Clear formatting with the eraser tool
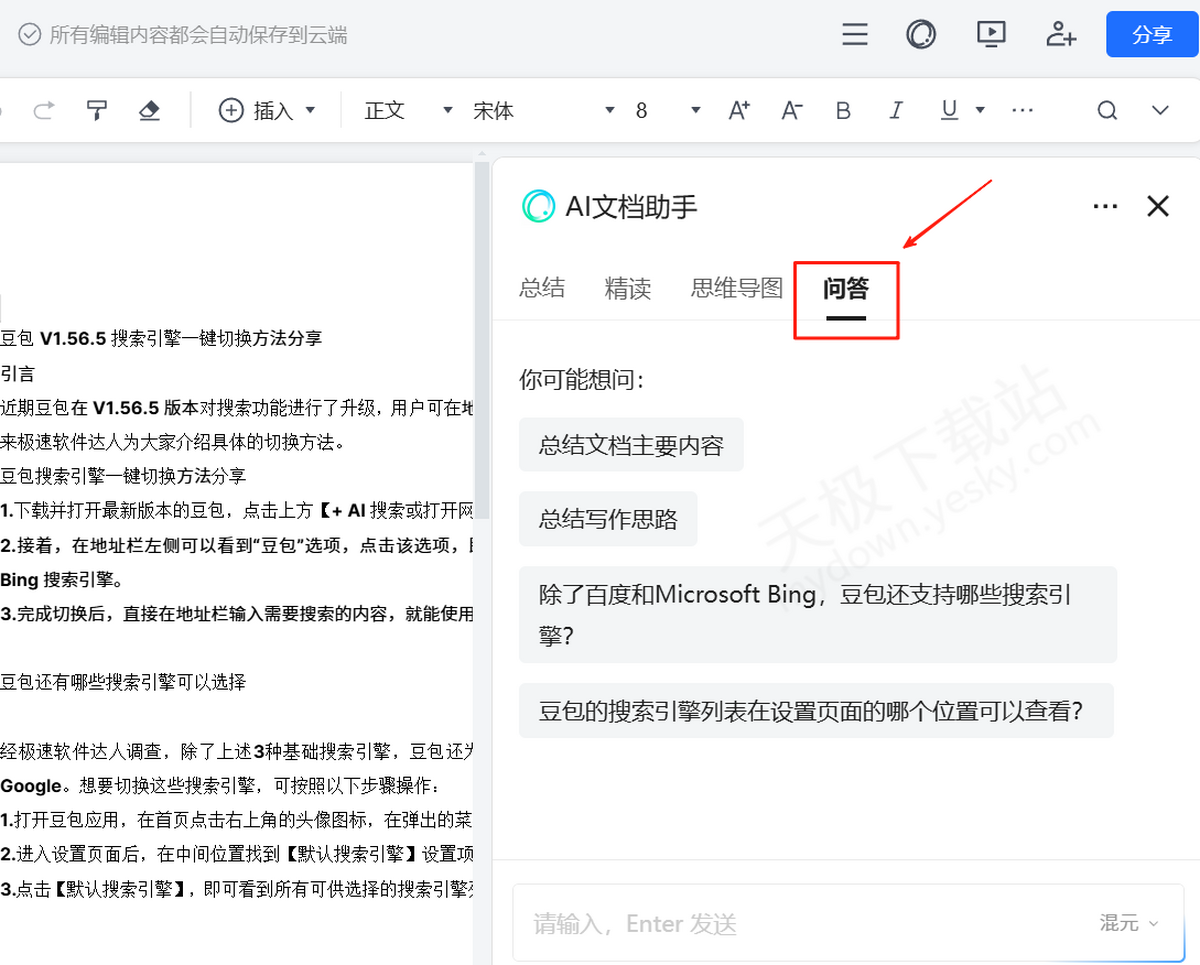The height and width of the screenshot is (965, 1200). point(149,110)
